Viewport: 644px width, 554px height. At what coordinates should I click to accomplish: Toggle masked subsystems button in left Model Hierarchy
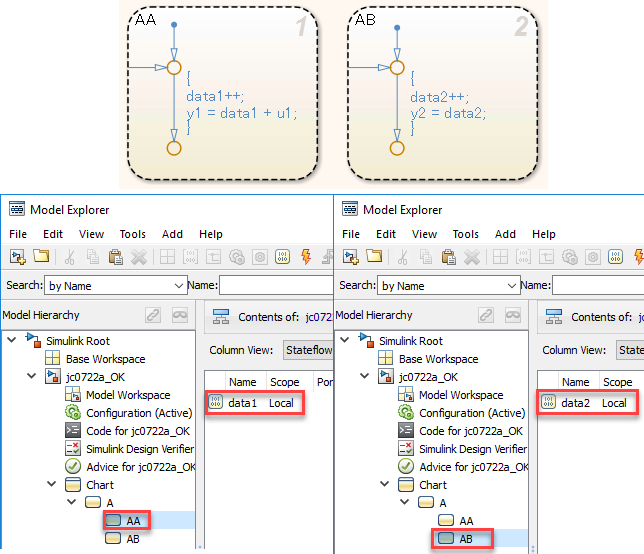[x=180, y=315]
